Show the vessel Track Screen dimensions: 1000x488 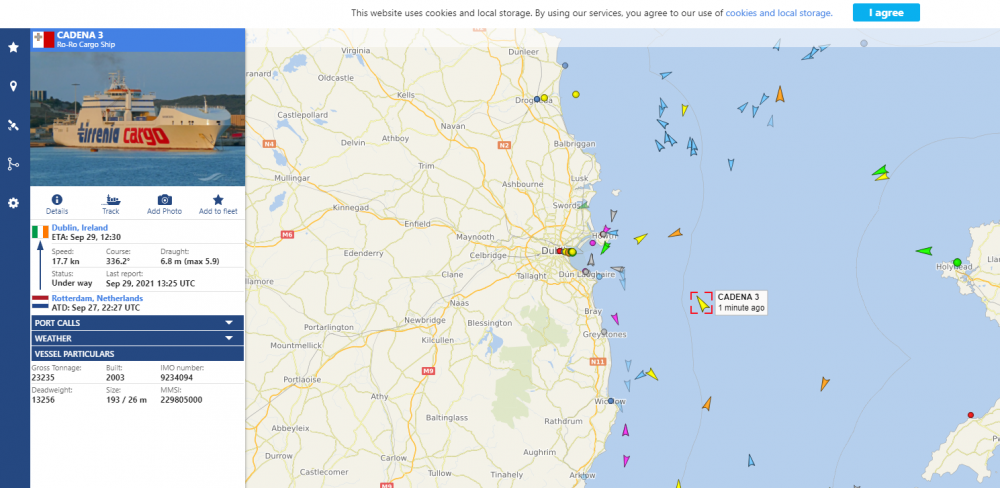pos(111,204)
